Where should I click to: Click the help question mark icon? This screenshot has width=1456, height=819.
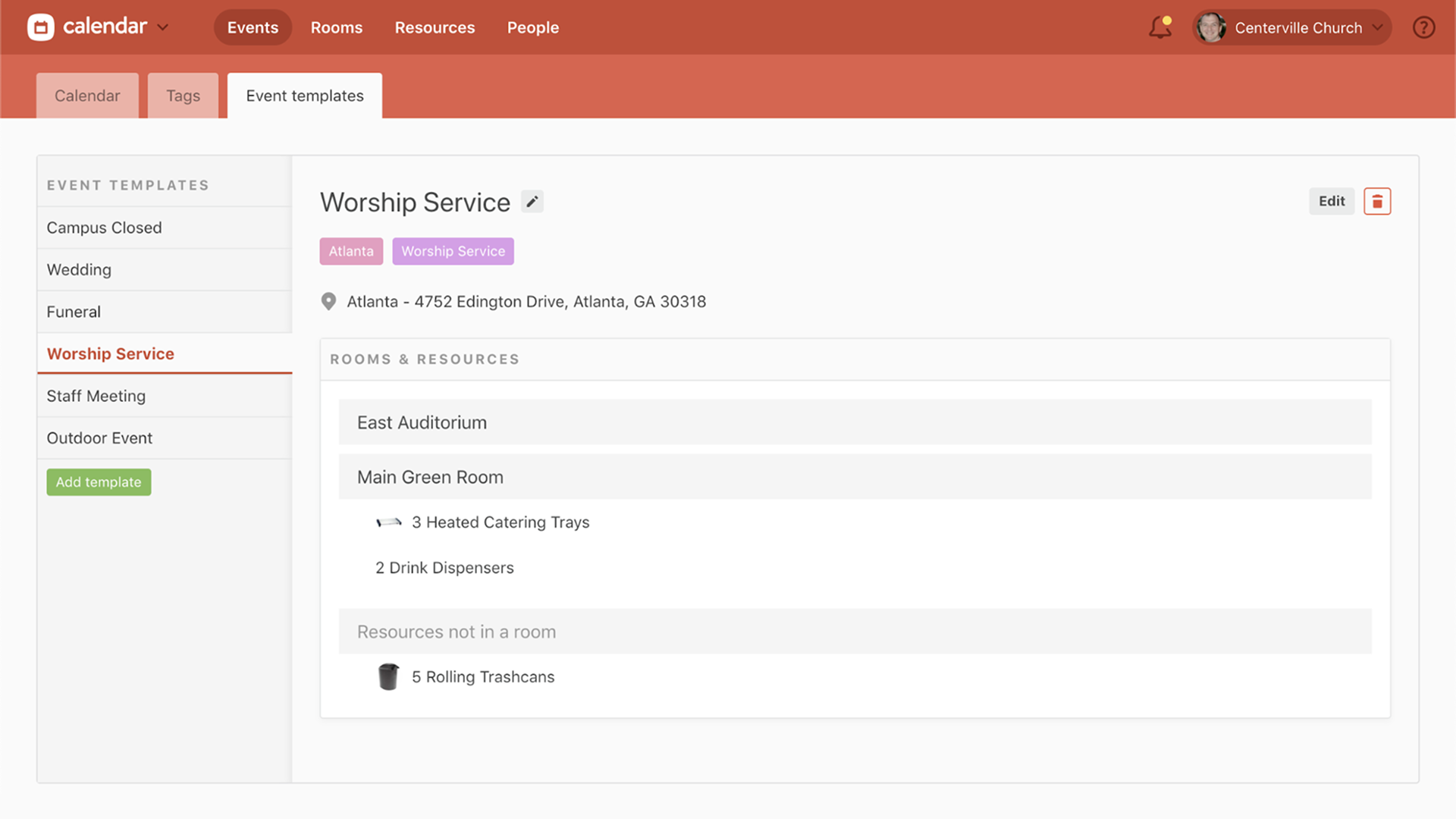point(1424,27)
